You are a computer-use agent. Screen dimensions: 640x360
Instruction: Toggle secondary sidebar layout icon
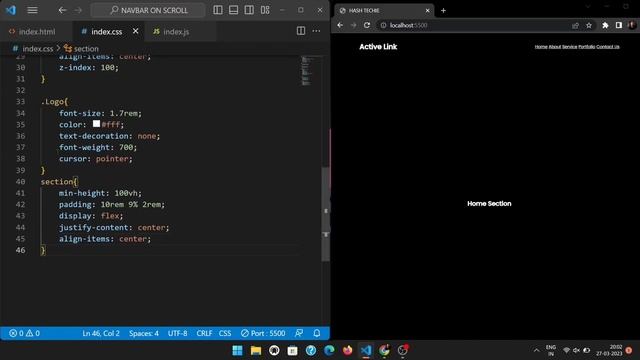coord(249,10)
